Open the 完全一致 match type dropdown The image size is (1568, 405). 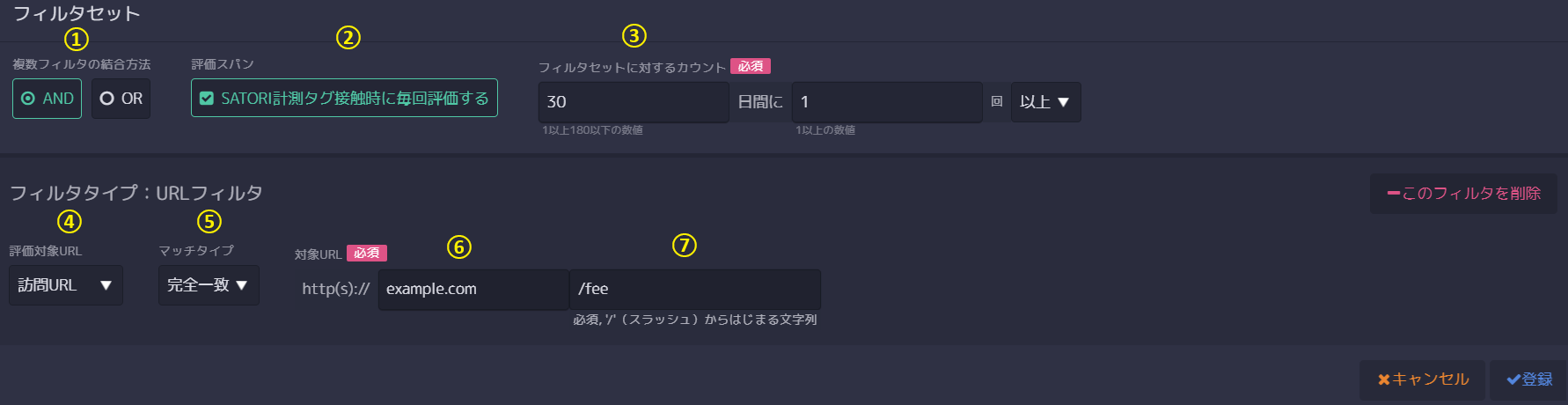click(209, 285)
